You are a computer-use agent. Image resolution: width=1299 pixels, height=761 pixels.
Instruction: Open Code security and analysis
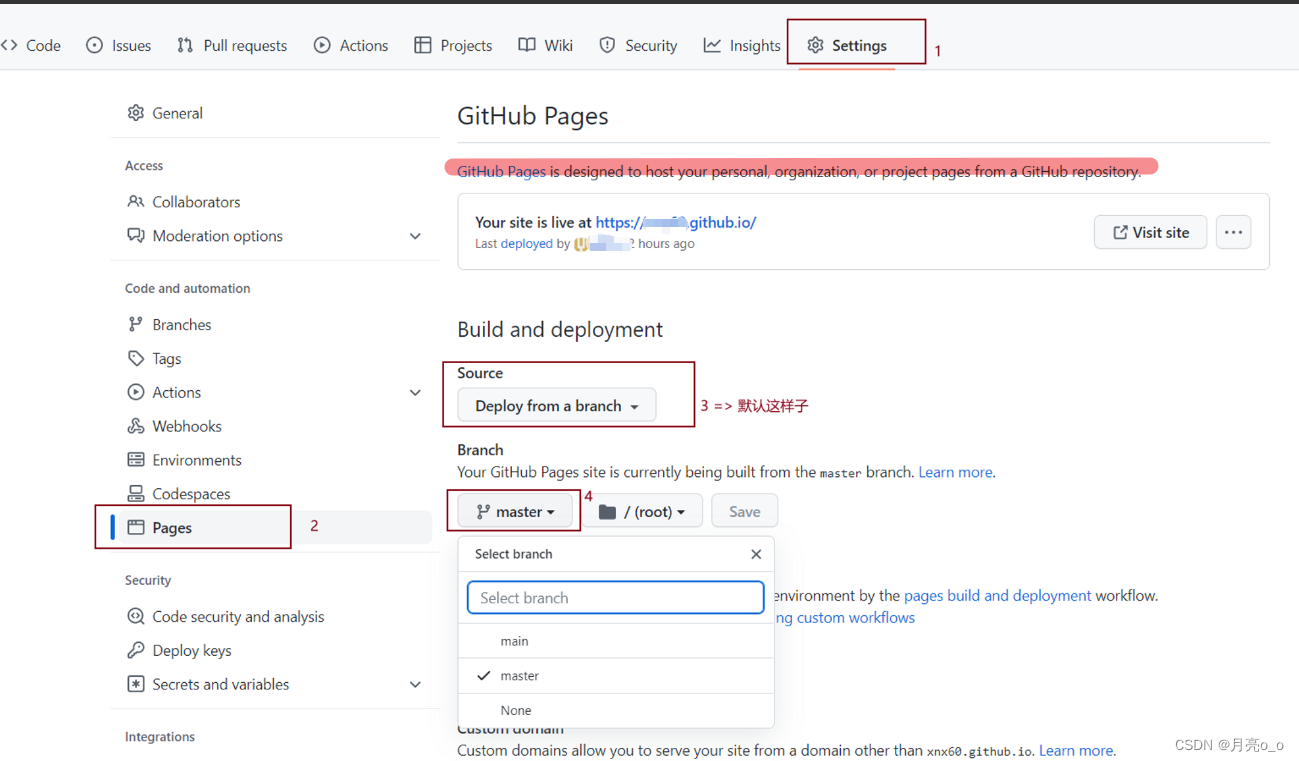tap(274, 617)
